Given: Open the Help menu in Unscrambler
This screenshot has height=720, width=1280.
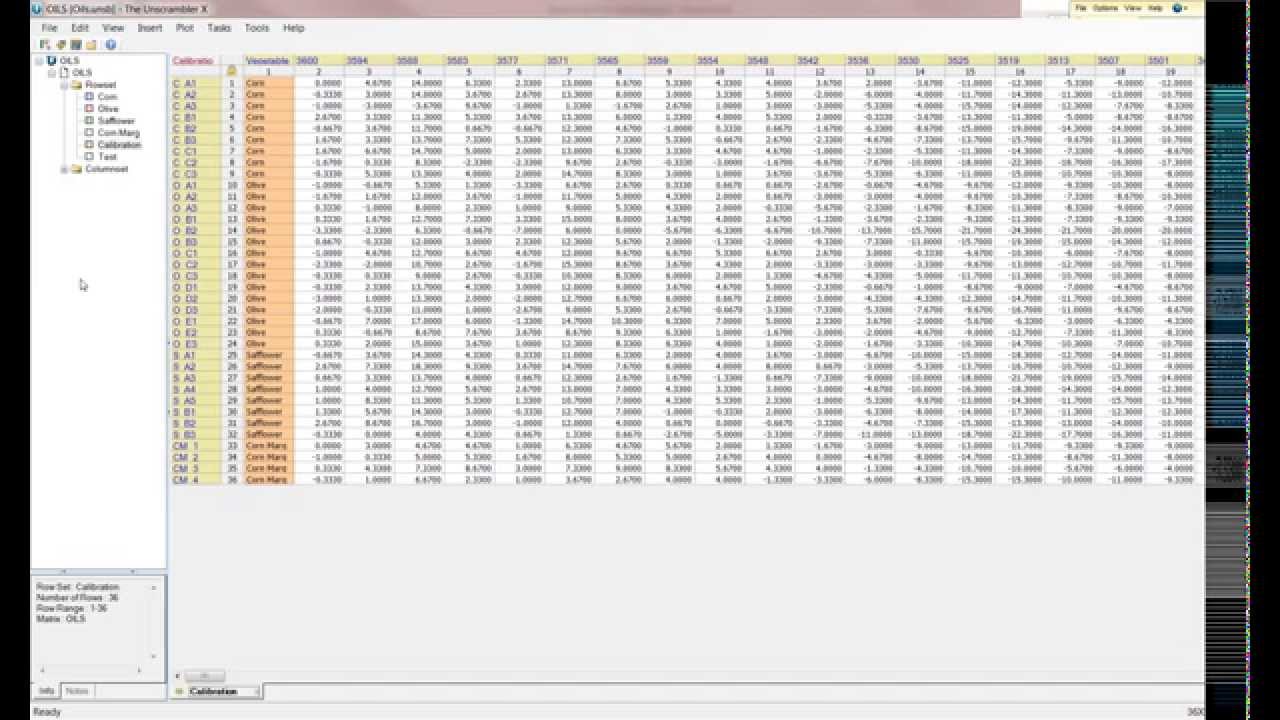Looking at the screenshot, I should click(293, 28).
